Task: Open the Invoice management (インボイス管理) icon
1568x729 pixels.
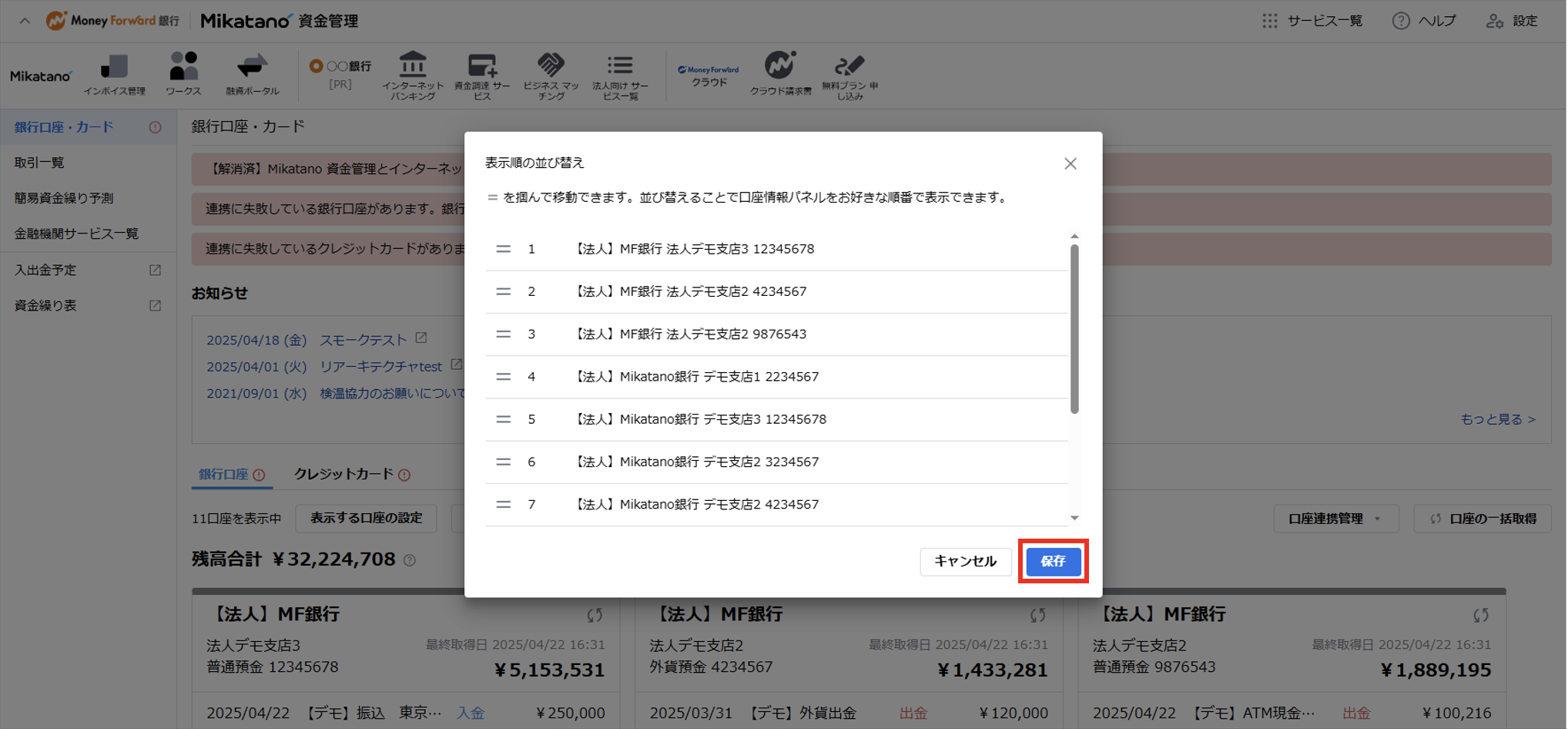Action: tap(114, 75)
